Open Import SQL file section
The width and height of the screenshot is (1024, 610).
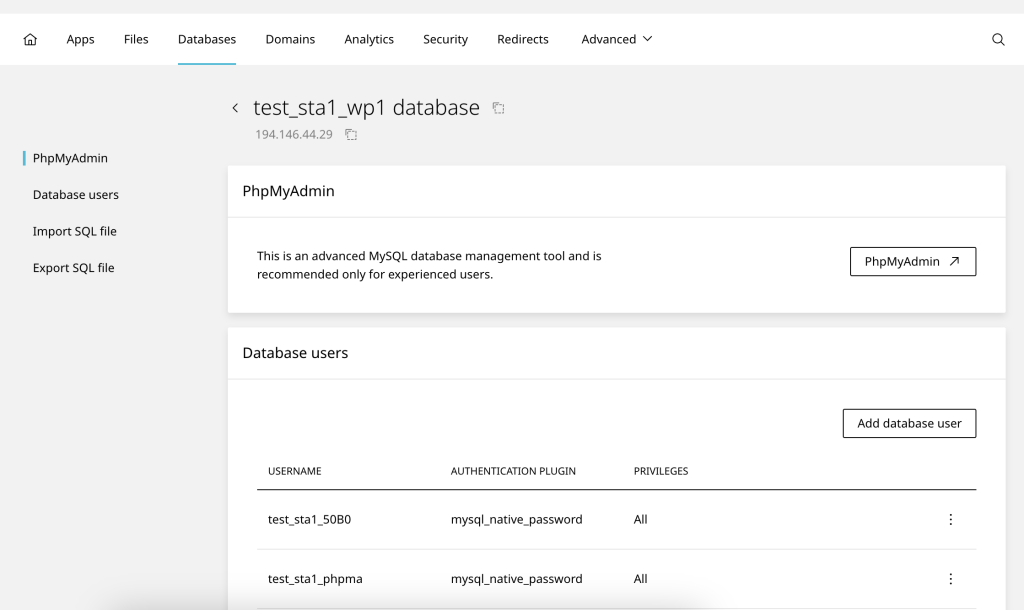[74, 231]
